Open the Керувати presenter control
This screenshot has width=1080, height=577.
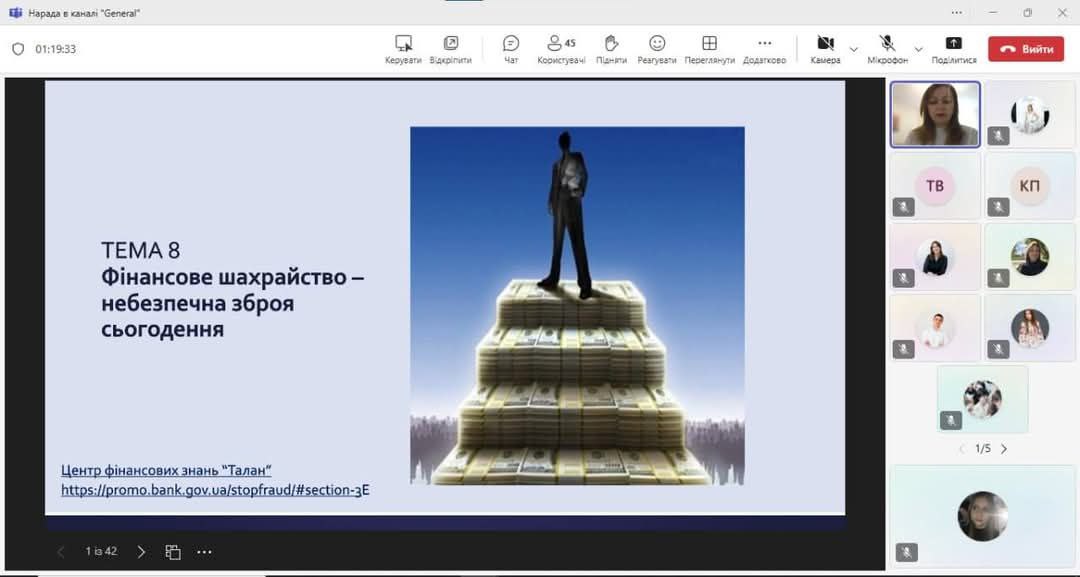403,50
